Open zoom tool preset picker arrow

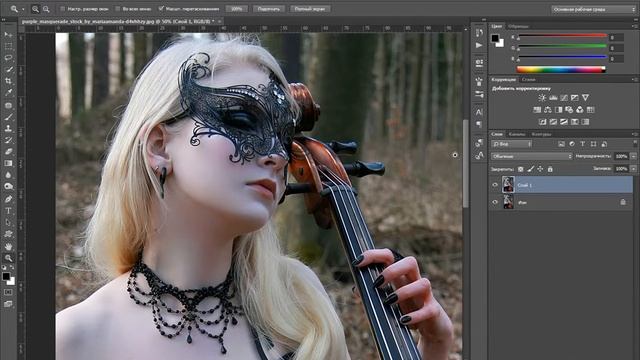coord(23,9)
